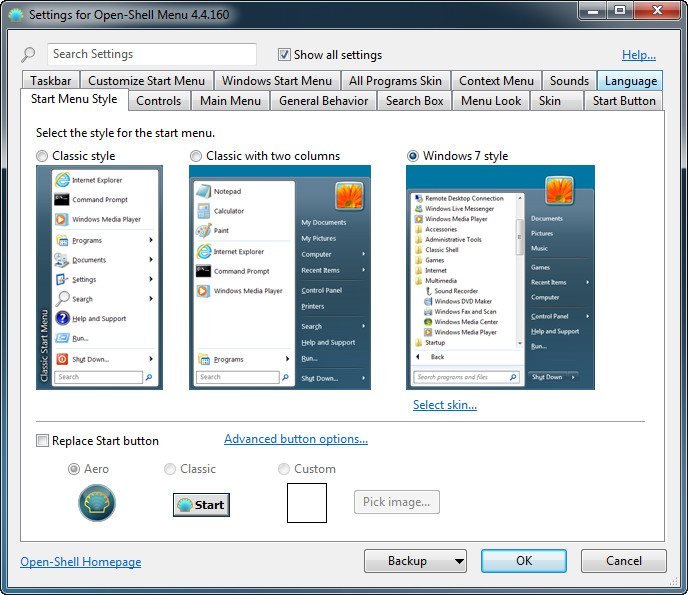Click the Classic with two columns preview
The height and width of the screenshot is (595, 688).
point(280,277)
